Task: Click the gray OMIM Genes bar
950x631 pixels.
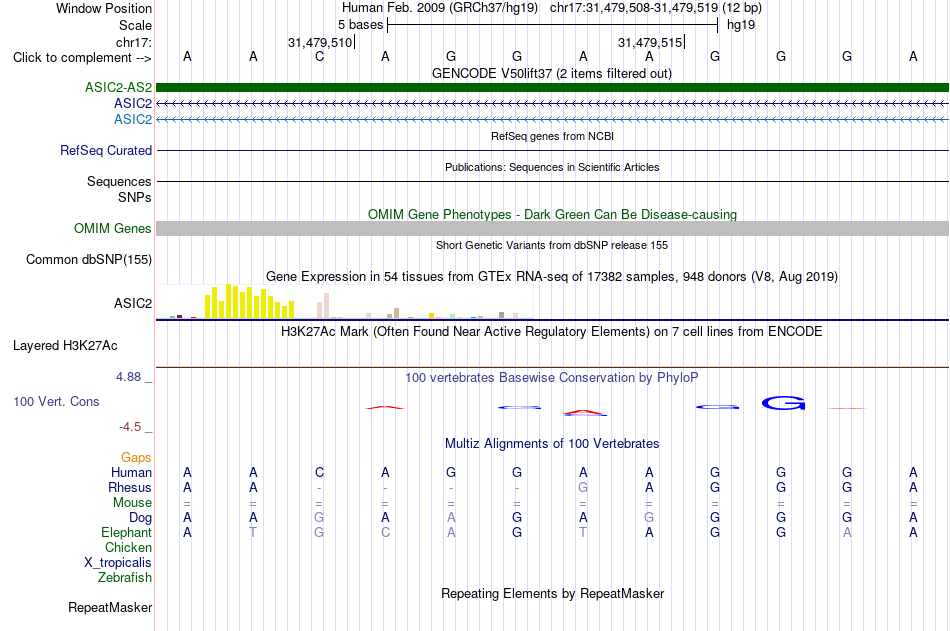Action: click(552, 229)
